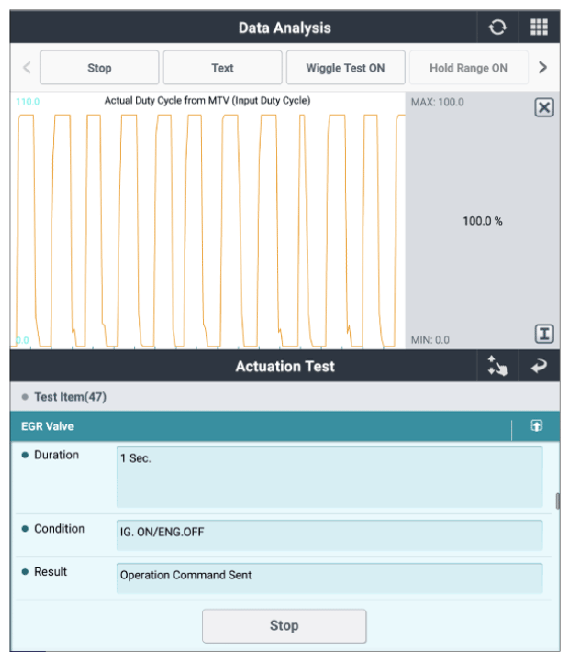Image resolution: width=570 pixels, height=661 pixels.
Task: Click the touch selection icon in Actuation Test
Action: coord(497,366)
